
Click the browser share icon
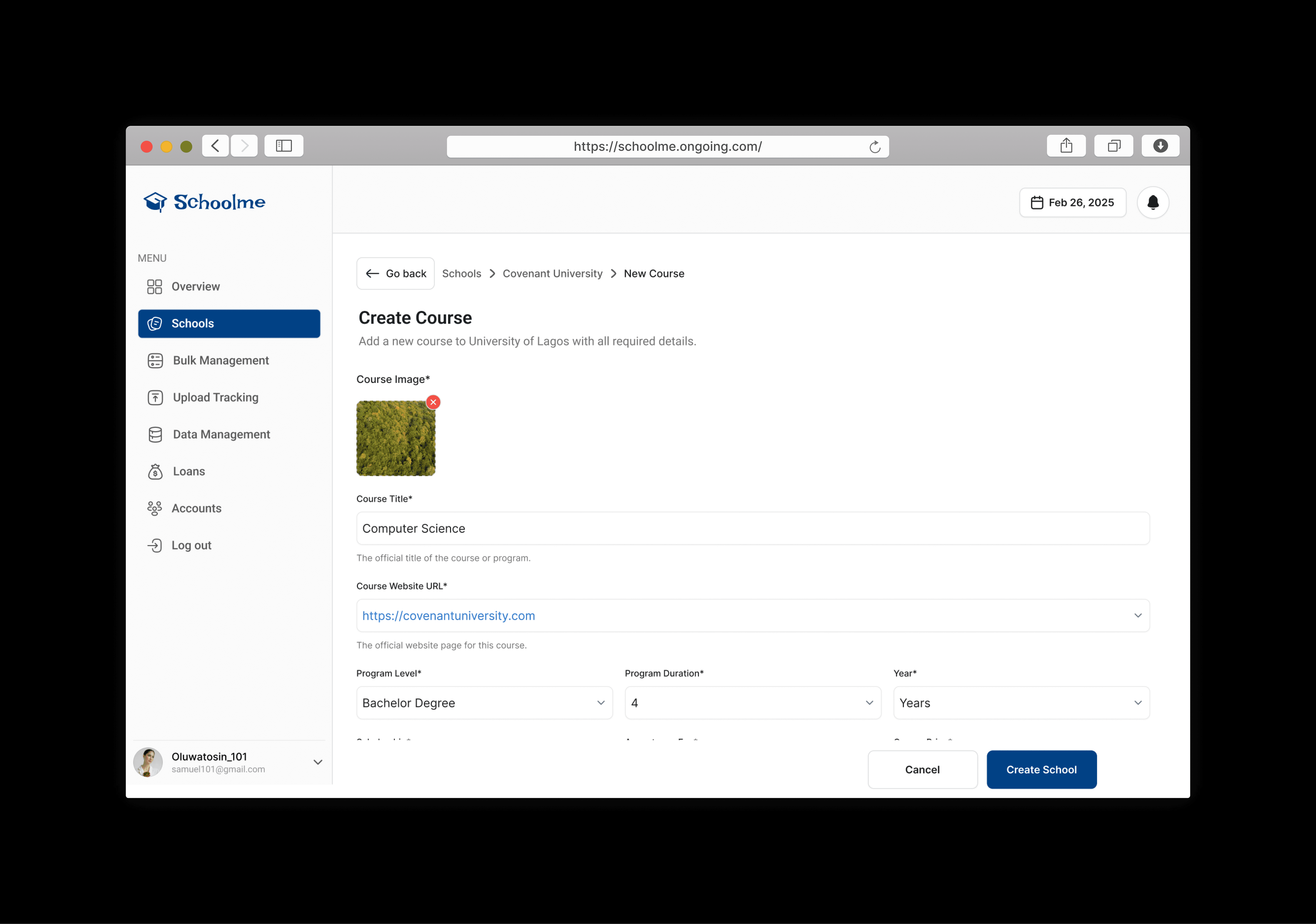point(1066,146)
